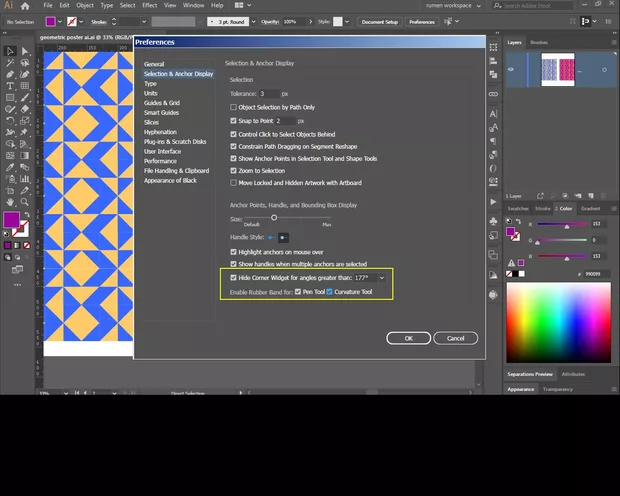
Task: Select the Pen tool in toolbar
Action: pos(10,74)
